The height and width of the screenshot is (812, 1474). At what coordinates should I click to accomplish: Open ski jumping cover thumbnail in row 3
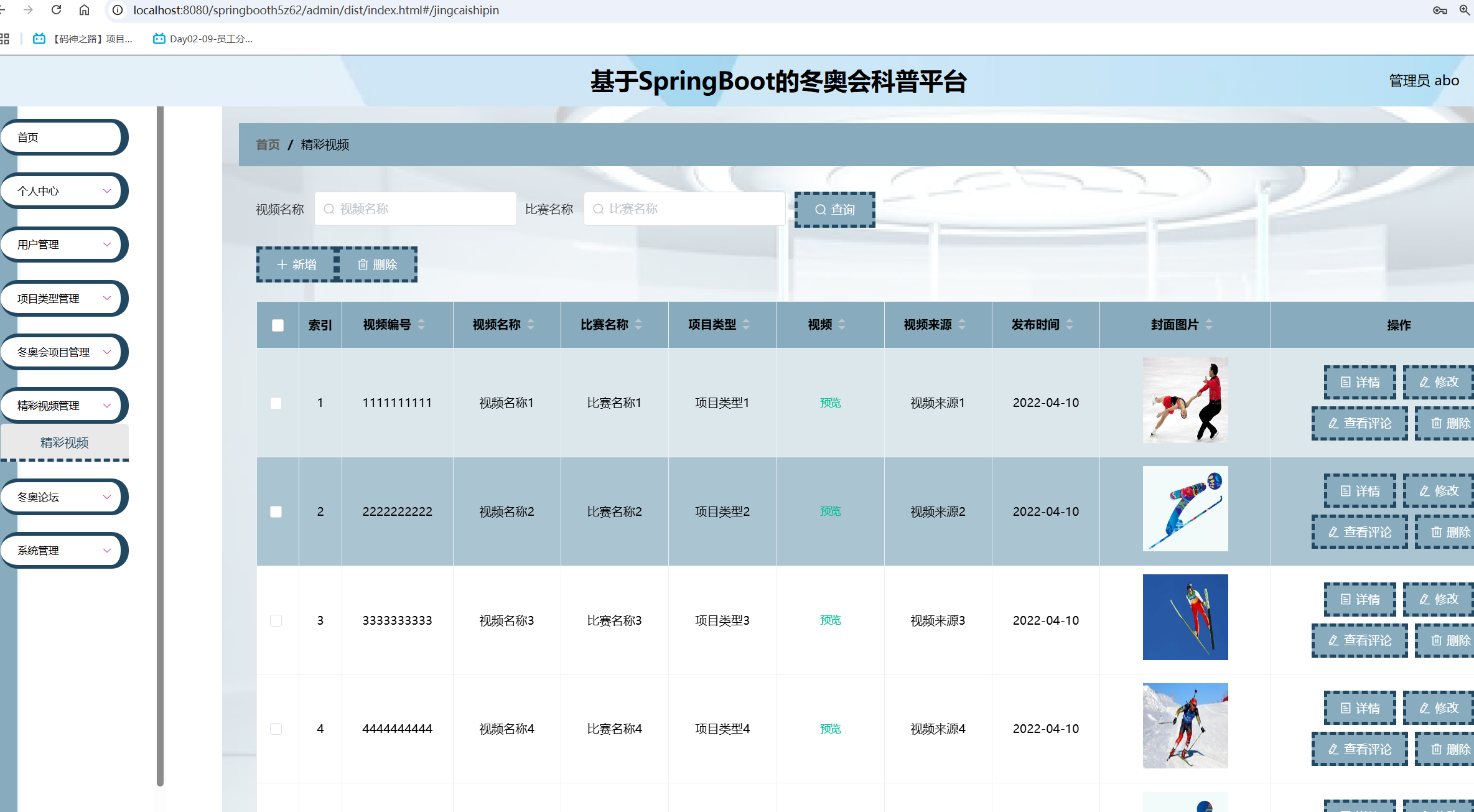(1185, 617)
